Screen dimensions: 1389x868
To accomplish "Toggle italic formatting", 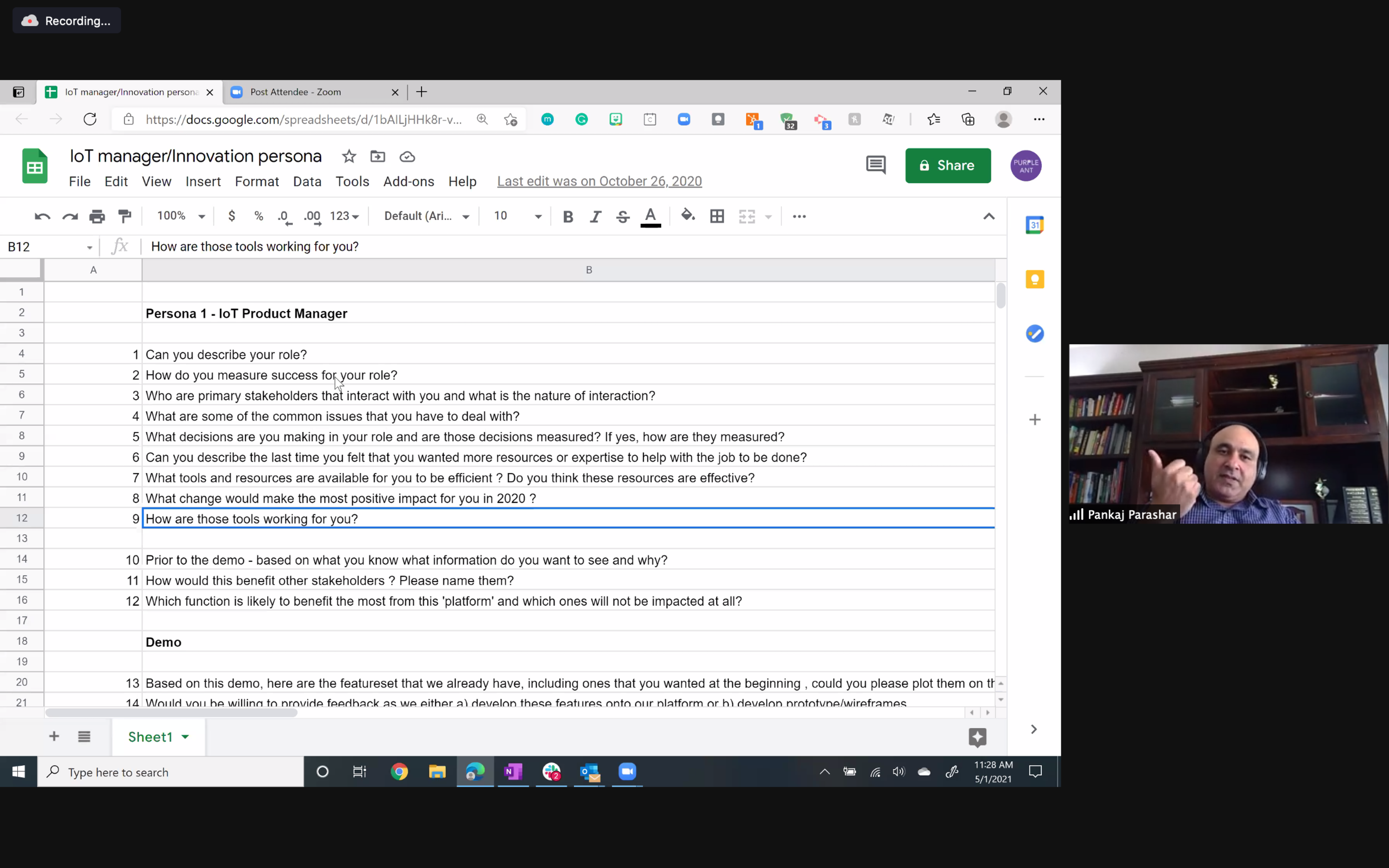I will click(x=596, y=217).
